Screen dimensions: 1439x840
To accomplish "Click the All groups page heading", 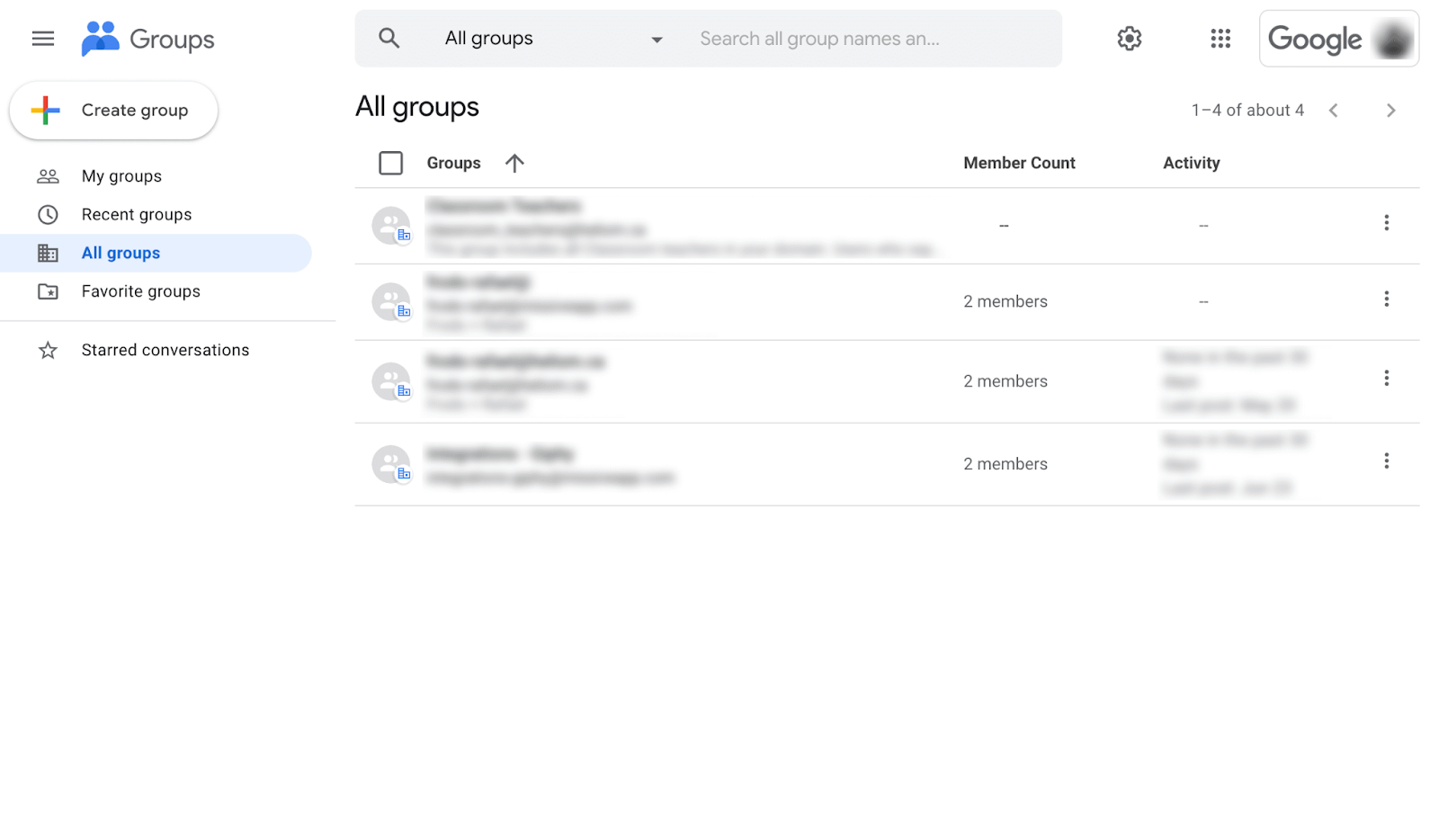I will click(417, 107).
